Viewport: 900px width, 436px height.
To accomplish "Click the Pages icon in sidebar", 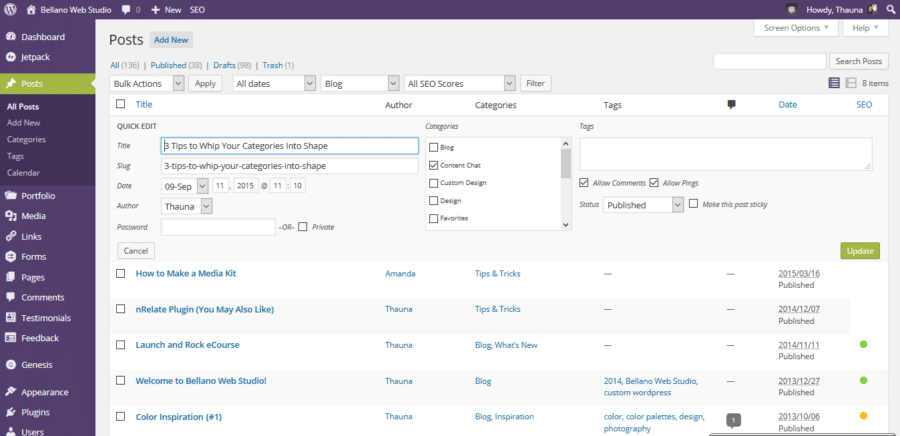I will 10,277.
